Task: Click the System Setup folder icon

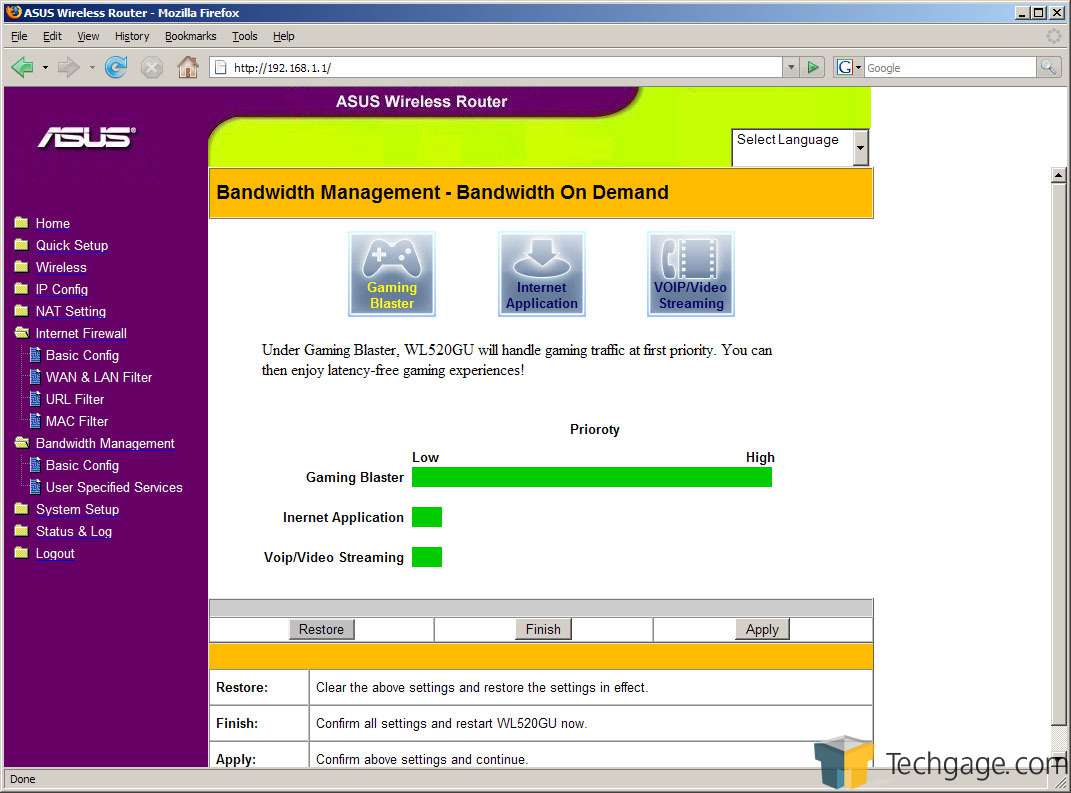Action: [x=21, y=509]
